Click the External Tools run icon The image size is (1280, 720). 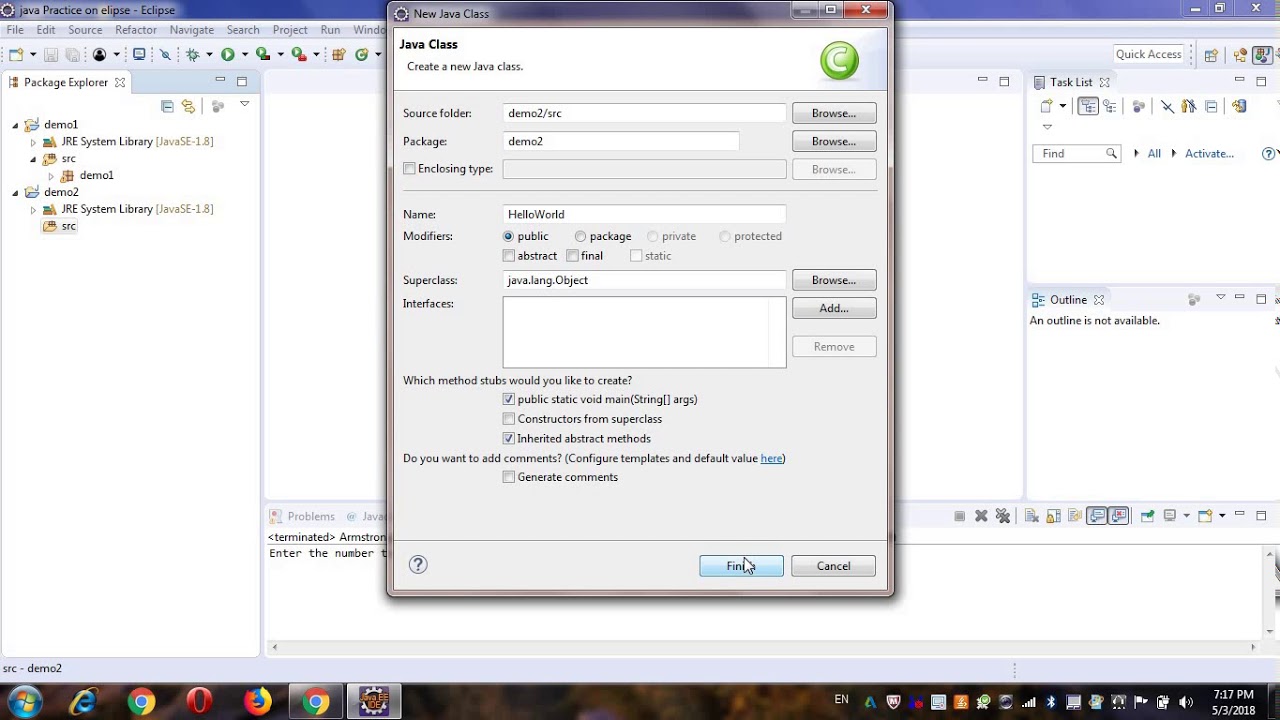298,54
